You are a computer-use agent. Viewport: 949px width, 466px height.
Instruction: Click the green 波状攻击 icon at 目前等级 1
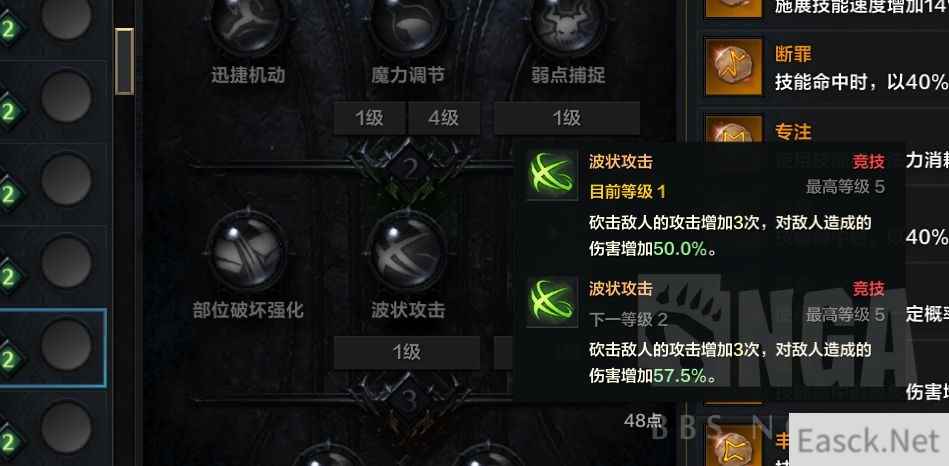click(x=552, y=176)
